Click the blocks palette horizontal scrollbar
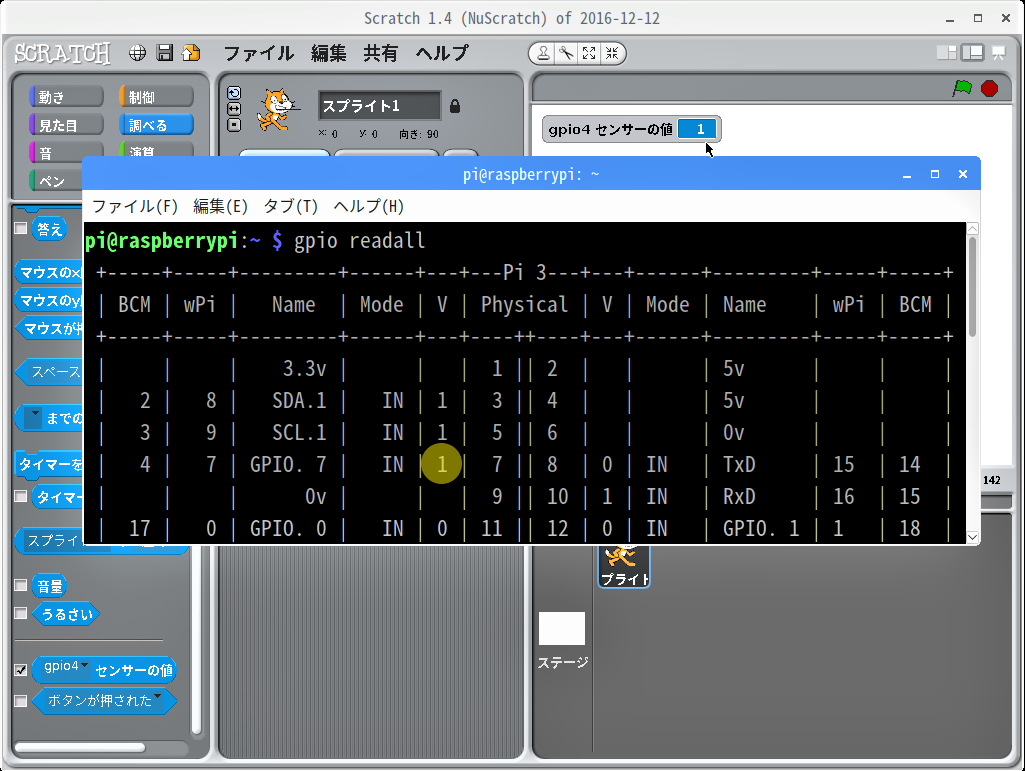The width and height of the screenshot is (1025, 771). pyautogui.click(x=80, y=747)
